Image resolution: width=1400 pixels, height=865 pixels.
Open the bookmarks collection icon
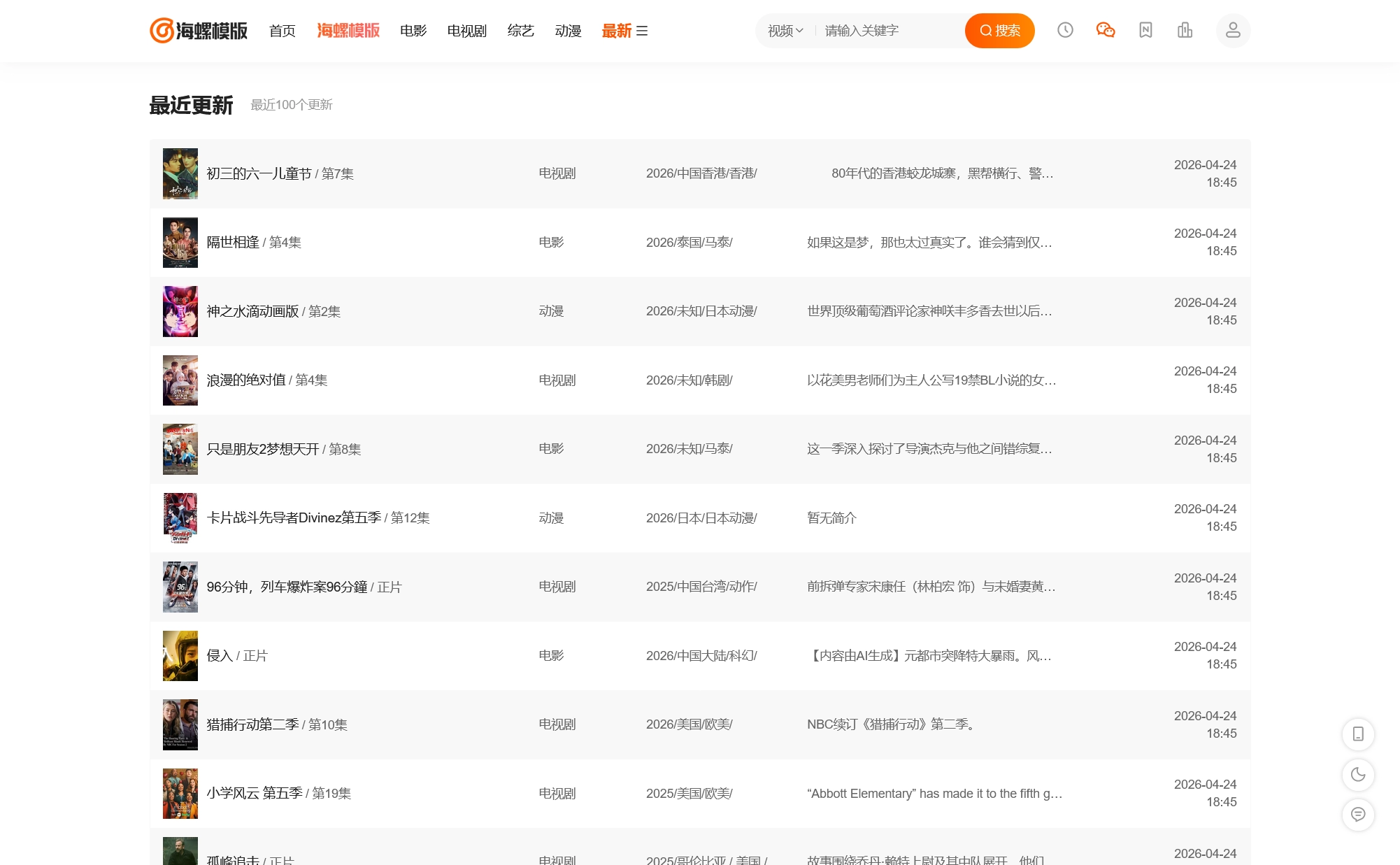1145,31
